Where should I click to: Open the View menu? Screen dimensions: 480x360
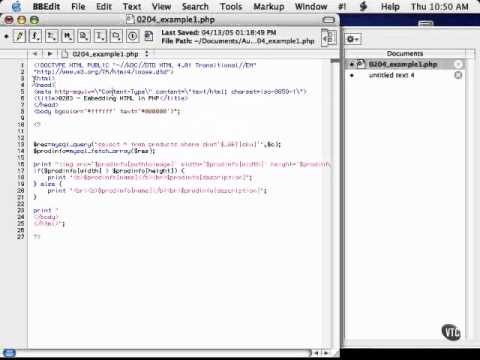pos(161,7)
